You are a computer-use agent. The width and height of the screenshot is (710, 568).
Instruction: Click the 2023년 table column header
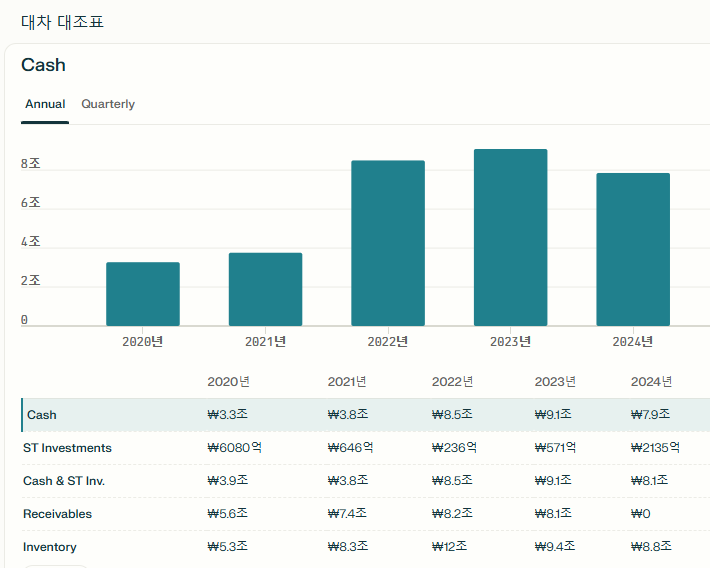coord(555,382)
